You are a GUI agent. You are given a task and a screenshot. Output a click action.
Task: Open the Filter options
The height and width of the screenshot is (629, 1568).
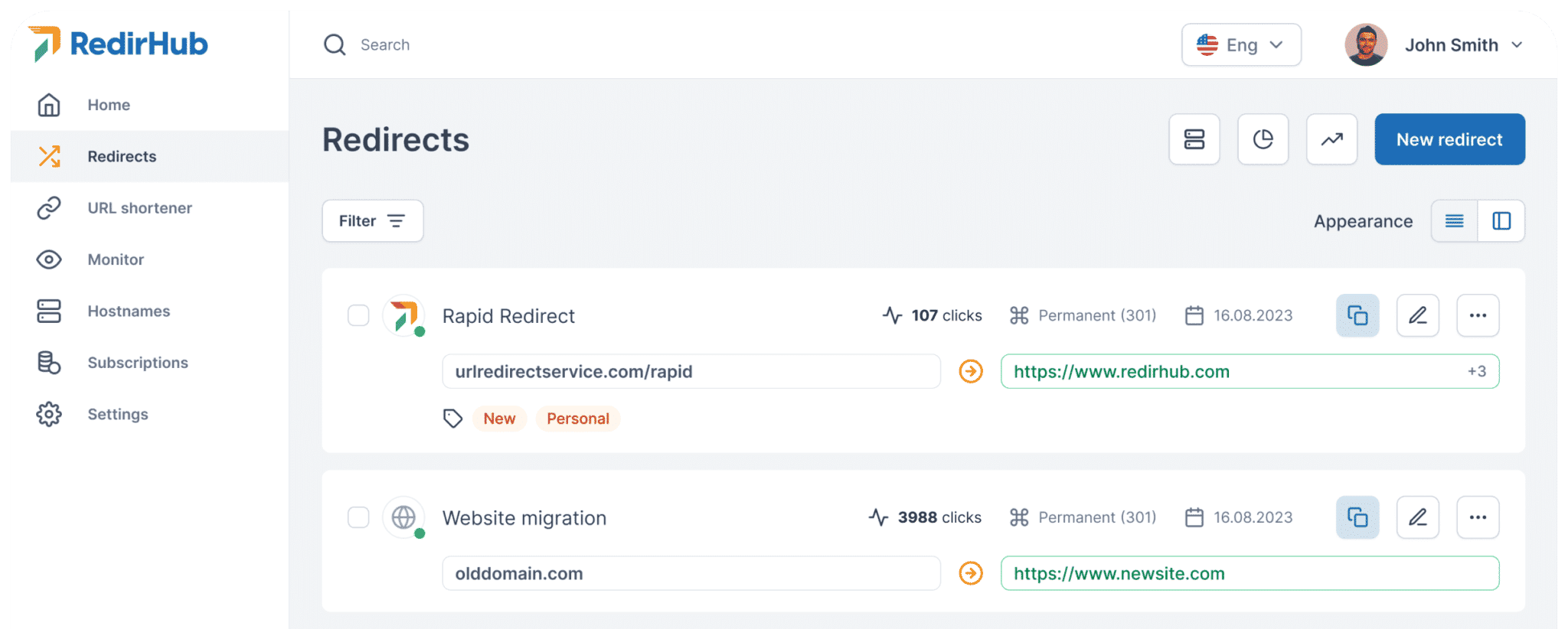(372, 221)
